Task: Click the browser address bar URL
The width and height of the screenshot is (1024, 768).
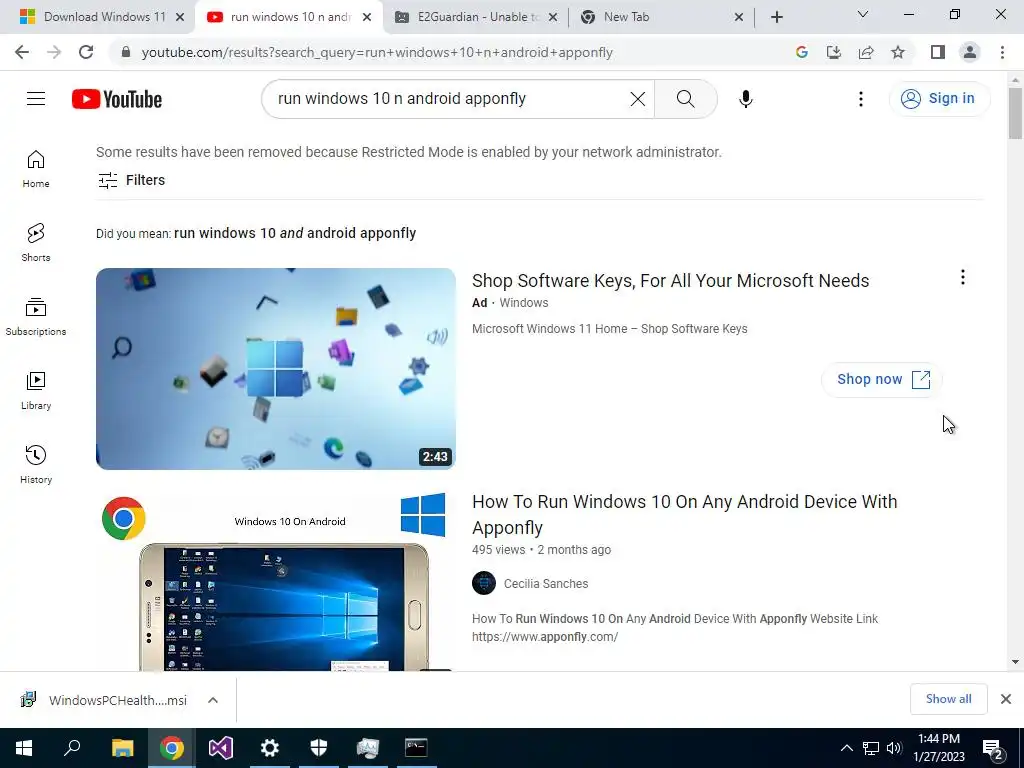Action: point(377,52)
